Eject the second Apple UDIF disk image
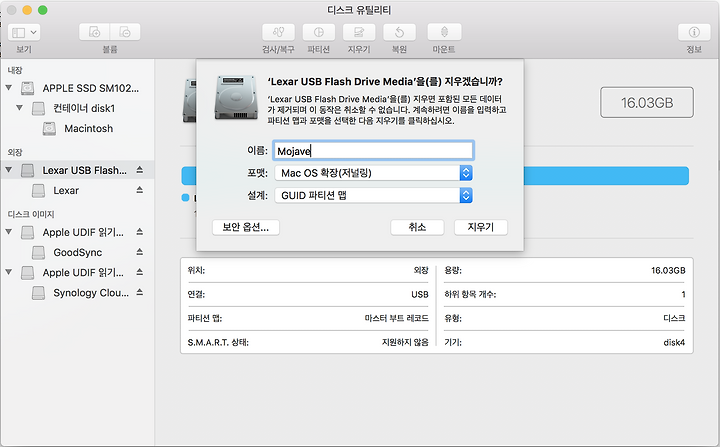Image resolution: width=720 pixels, height=447 pixels. tap(140, 272)
